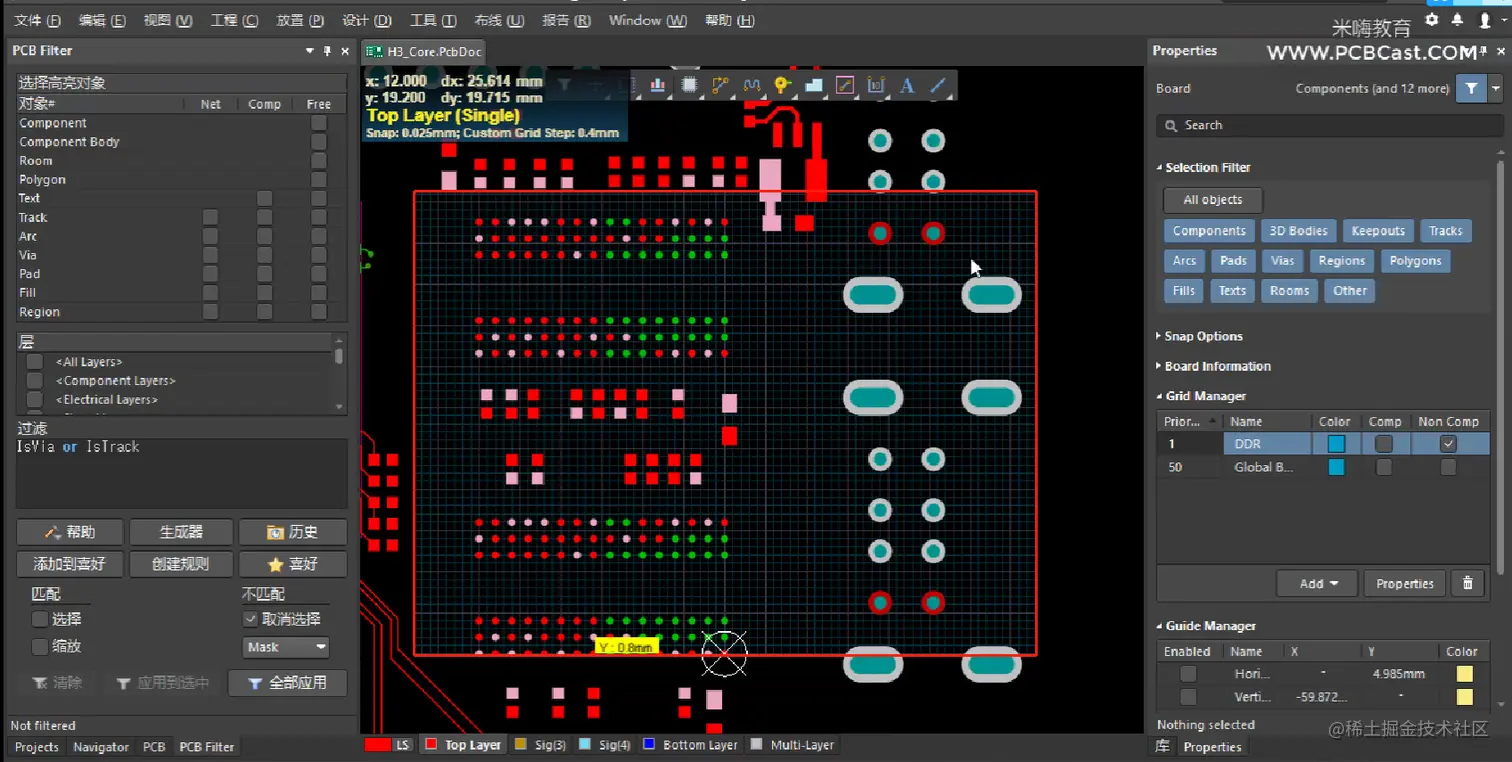The height and width of the screenshot is (762, 1512).
Task: Activate the interactive routing tool
Action: (x=720, y=86)
